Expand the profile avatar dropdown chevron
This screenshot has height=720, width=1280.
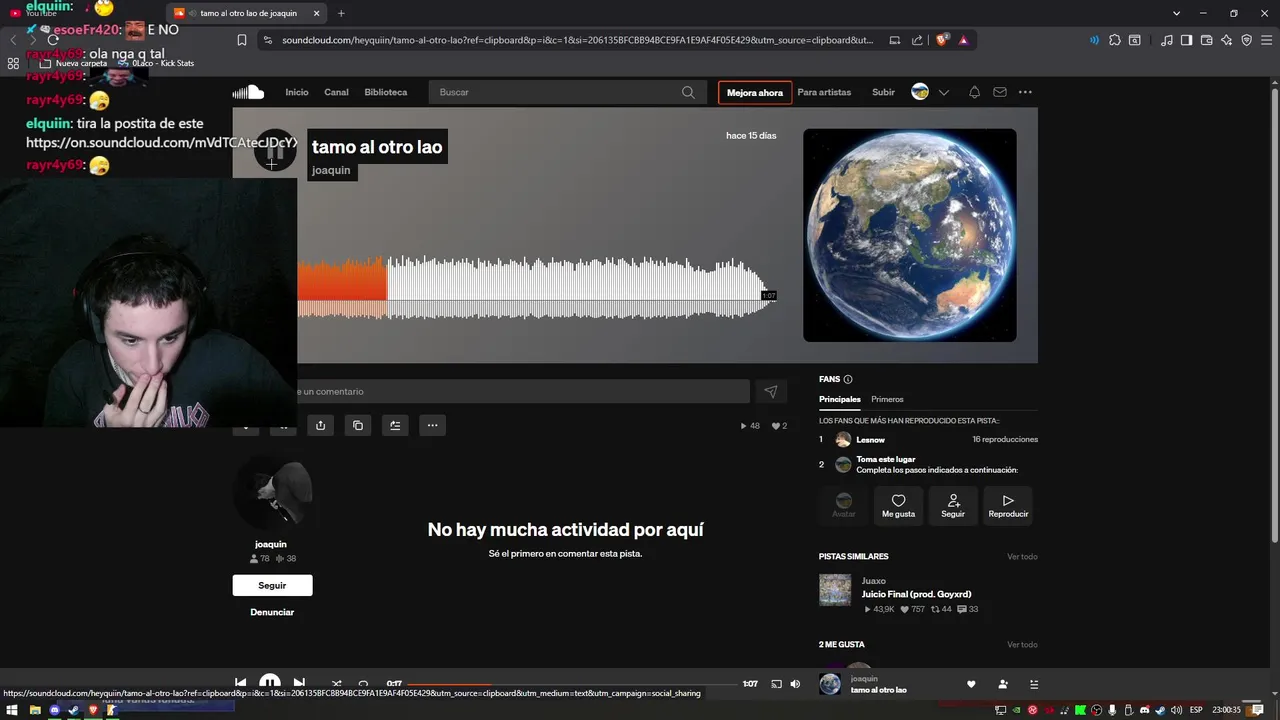(x=943, y=92)
